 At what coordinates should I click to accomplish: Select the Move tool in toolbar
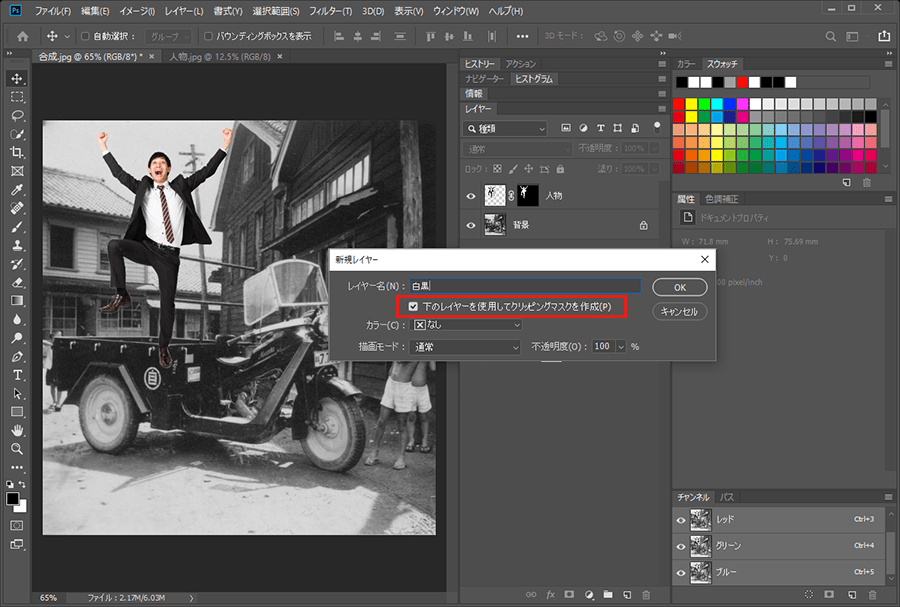[x=17, y=78]
